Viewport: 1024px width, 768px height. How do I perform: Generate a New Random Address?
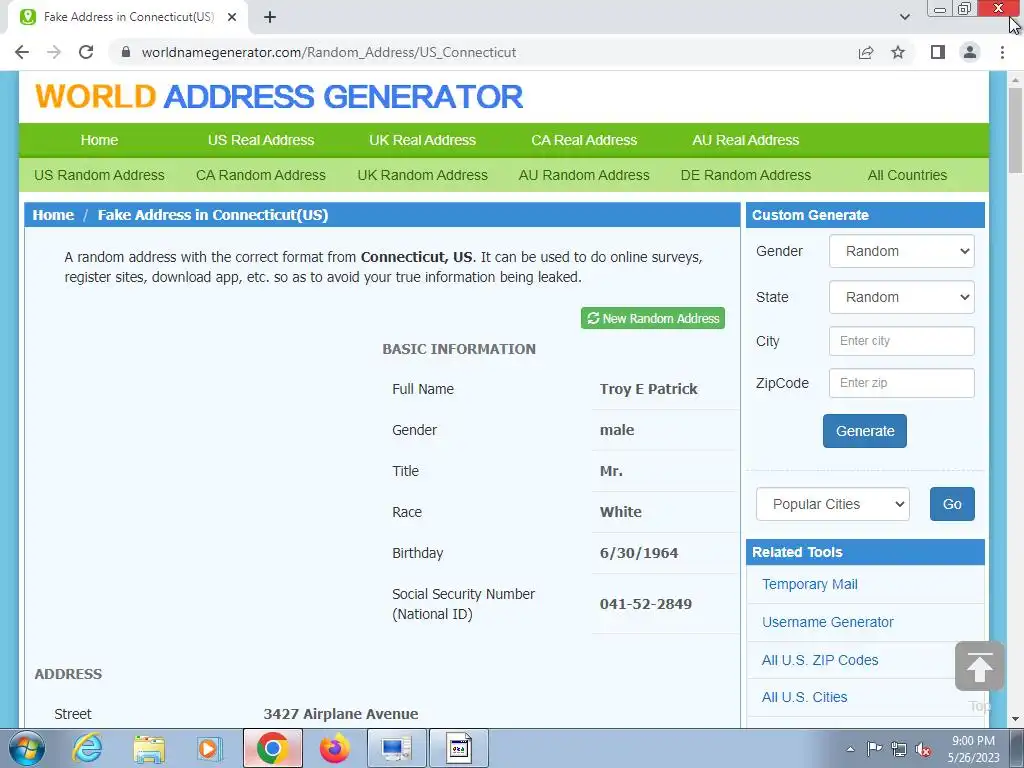pyautogui.click(x=652, y=318)
